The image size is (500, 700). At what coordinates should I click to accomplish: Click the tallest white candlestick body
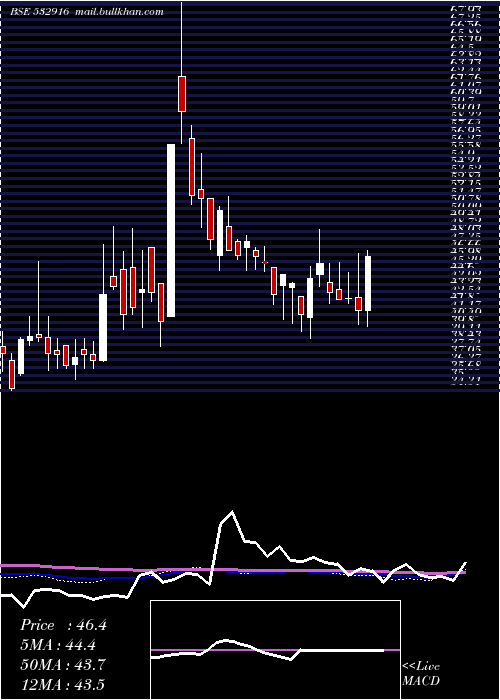point(171,230)
